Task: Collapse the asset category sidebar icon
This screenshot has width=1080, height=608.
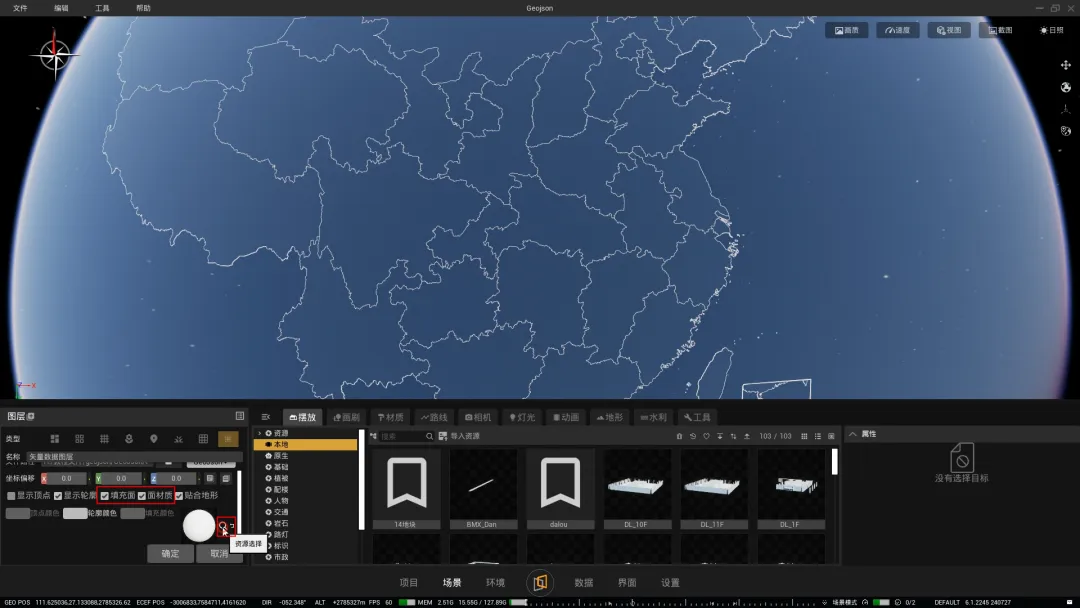Action: (266, 417)
